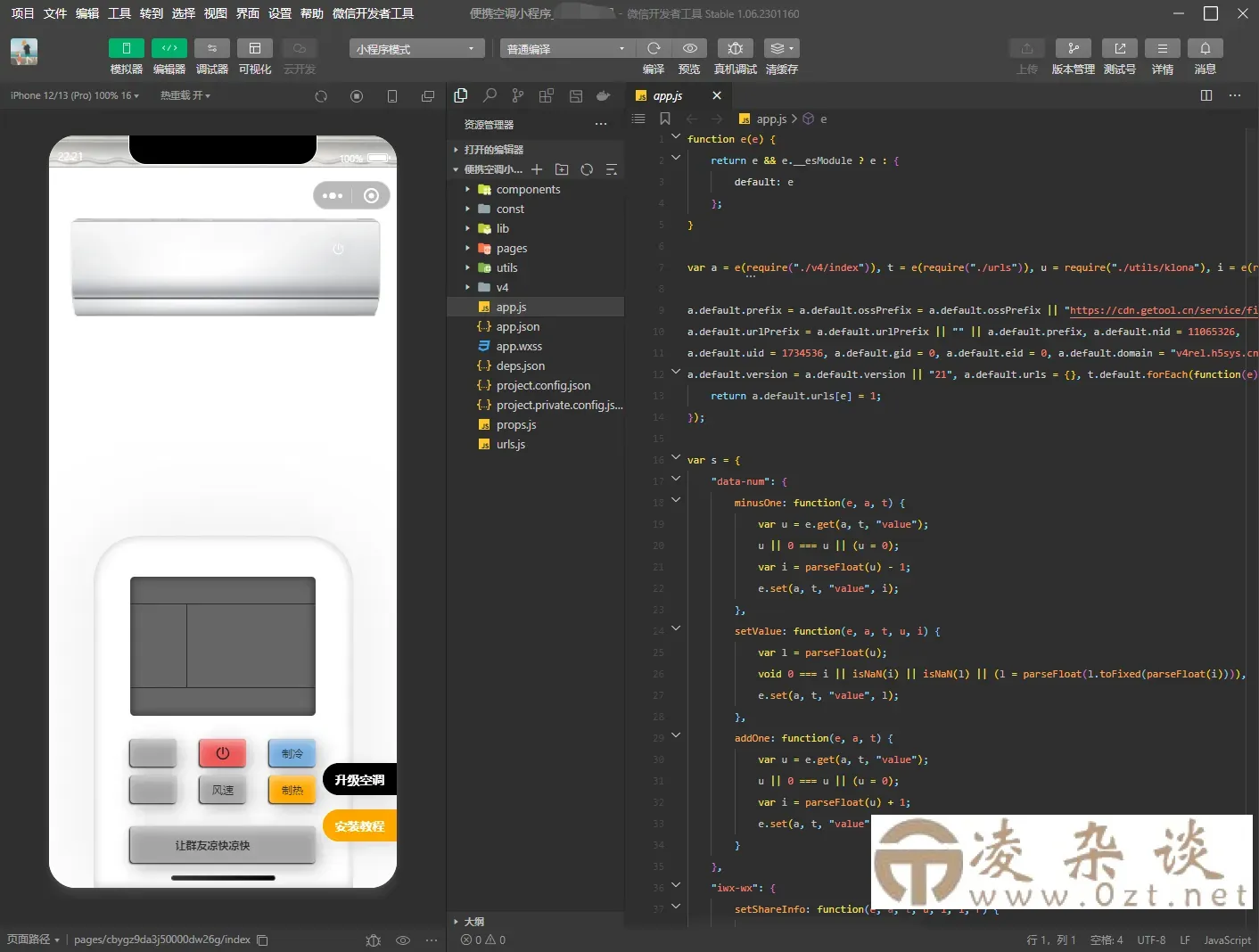Open the test account button
Screen dimensions: 1259x952
tap(1119, 48)
